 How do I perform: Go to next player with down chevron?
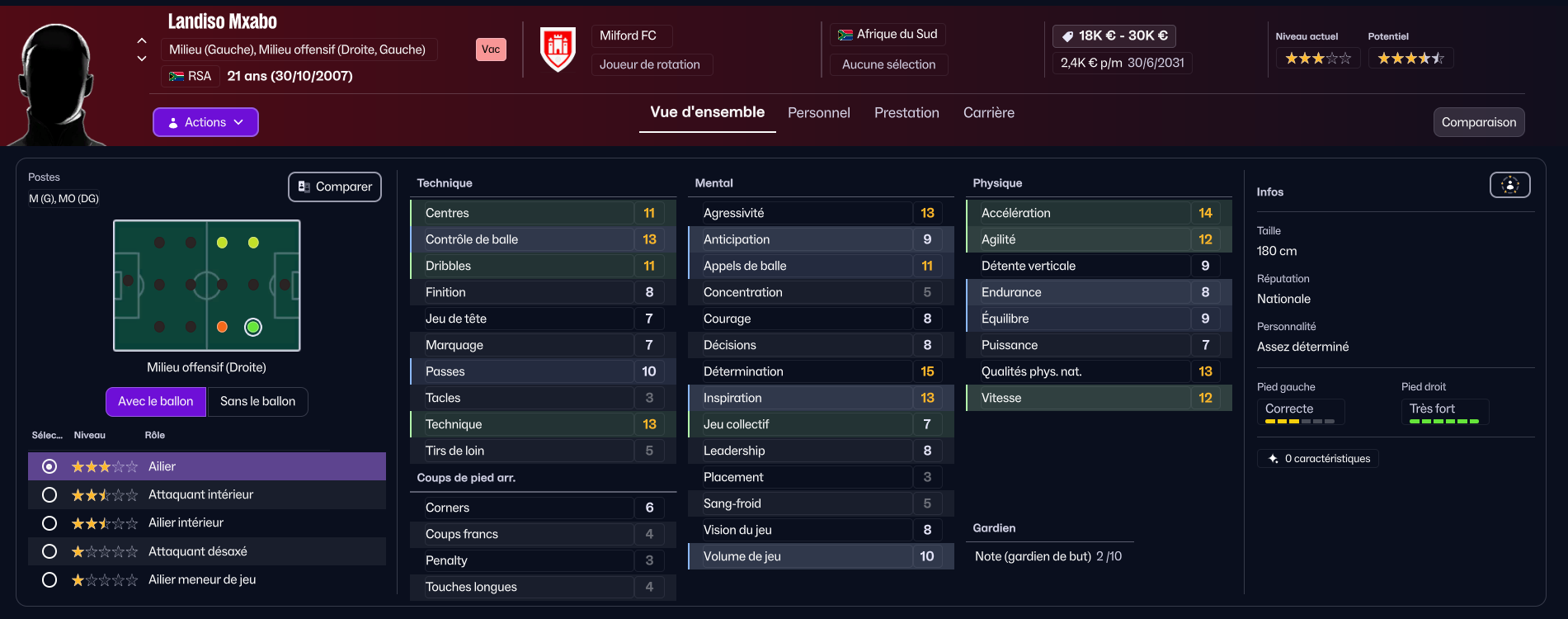pyautogui.click(x=142, y=59)
